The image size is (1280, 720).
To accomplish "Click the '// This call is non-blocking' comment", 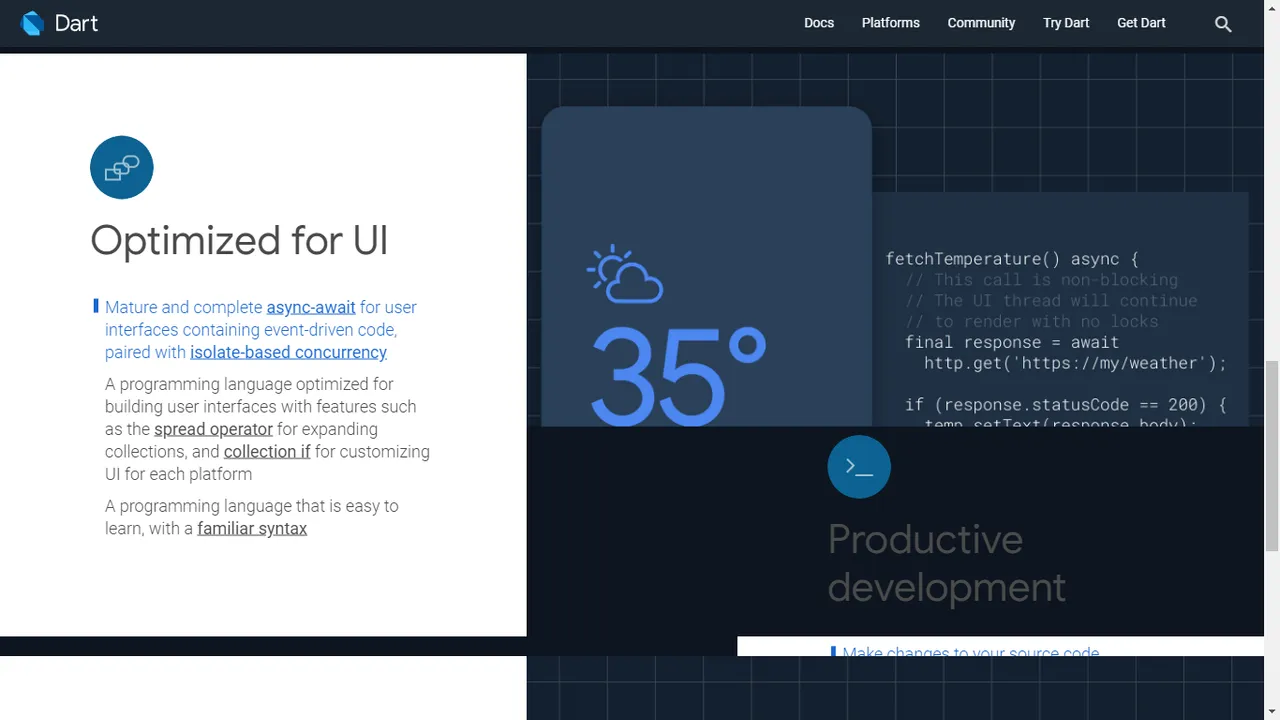I will [x=1041, y=280].
